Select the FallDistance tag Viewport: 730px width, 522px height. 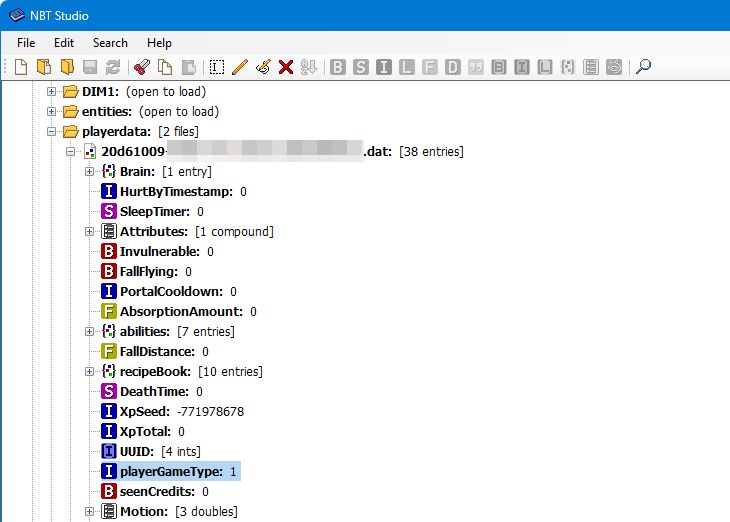[155, 352]
